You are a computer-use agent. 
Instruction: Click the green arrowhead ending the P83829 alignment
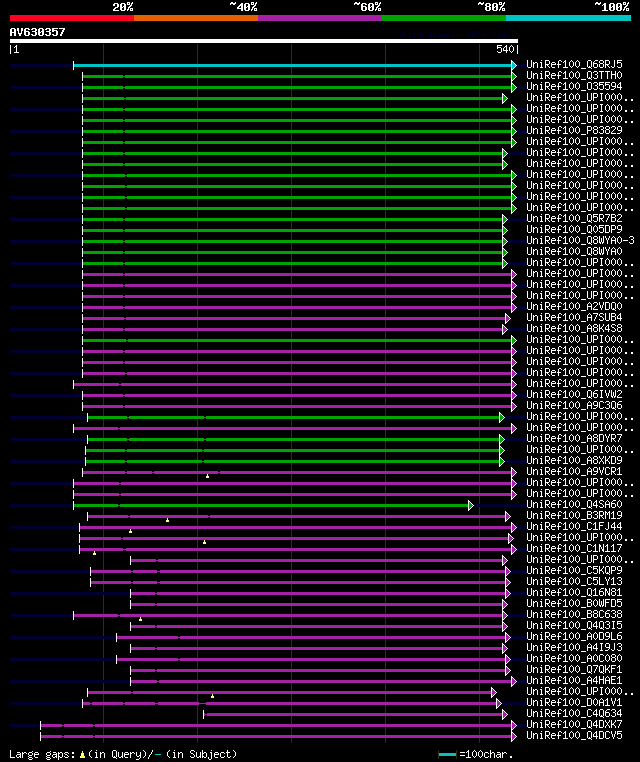[514, 131]
